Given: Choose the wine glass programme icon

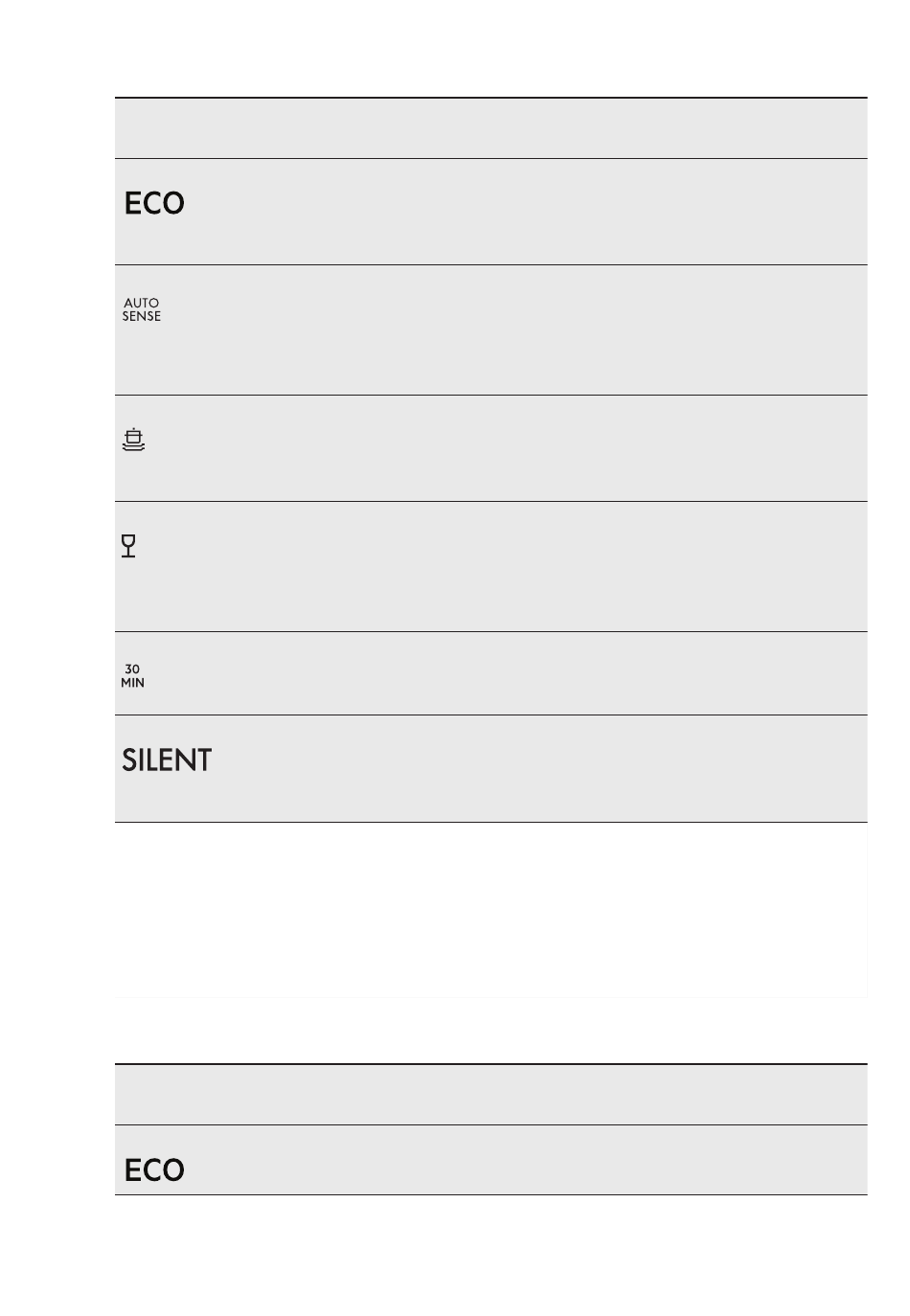Looking at the screenshot, I should tap(128, 546).
